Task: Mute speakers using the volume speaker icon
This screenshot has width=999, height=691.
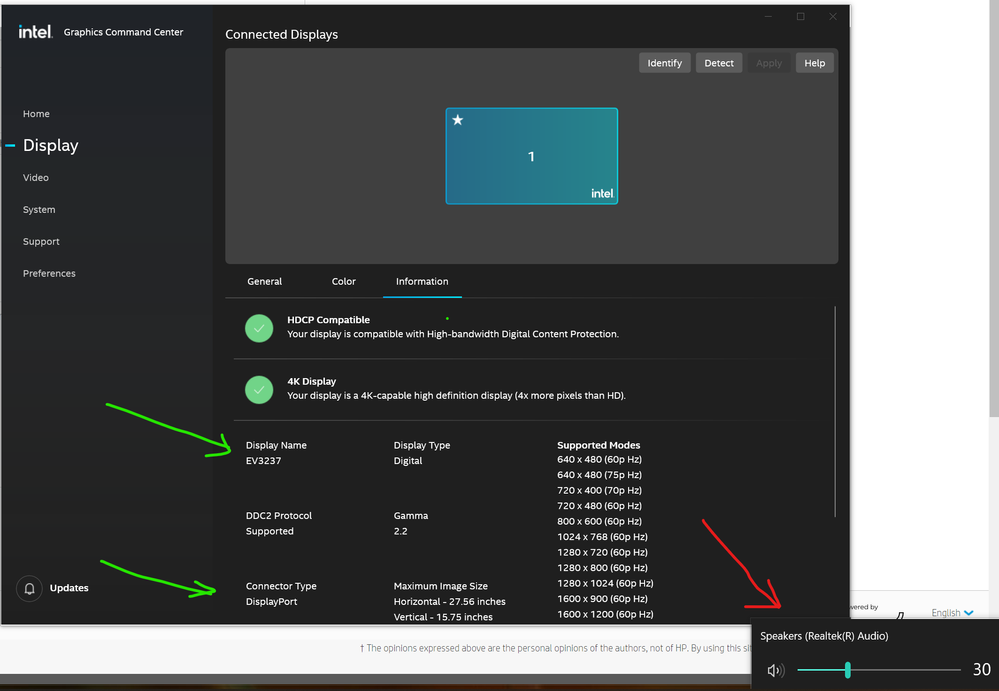Action: click(x=775, y=670)
